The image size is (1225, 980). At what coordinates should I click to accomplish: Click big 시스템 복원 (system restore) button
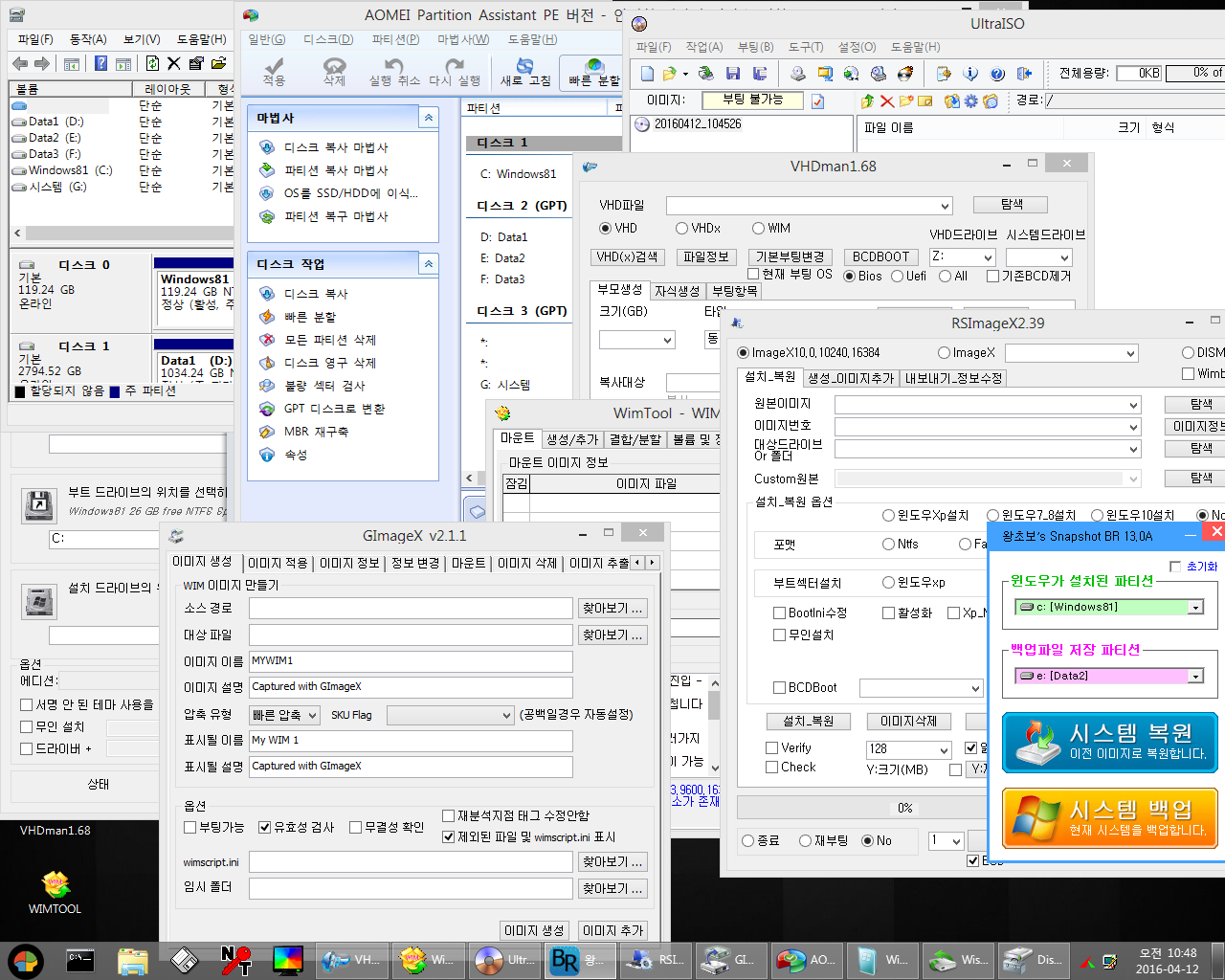coord(1110,743)
